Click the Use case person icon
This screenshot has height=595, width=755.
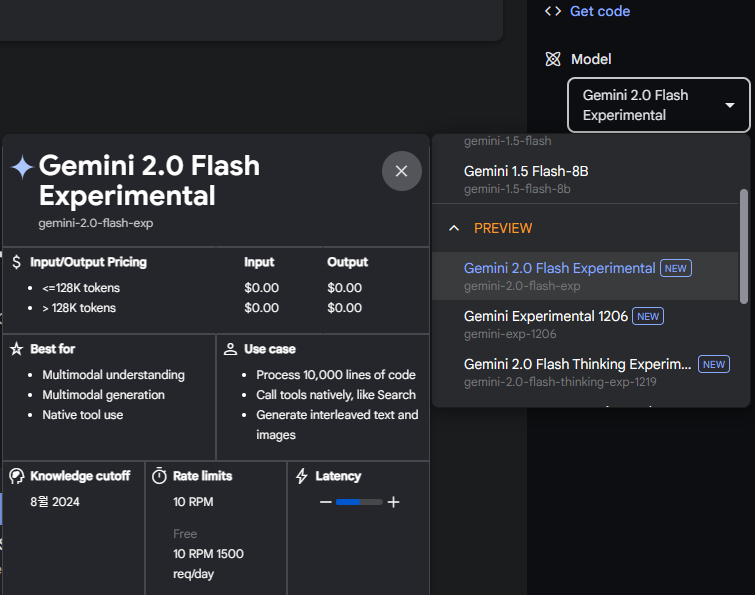coord(230,349)
